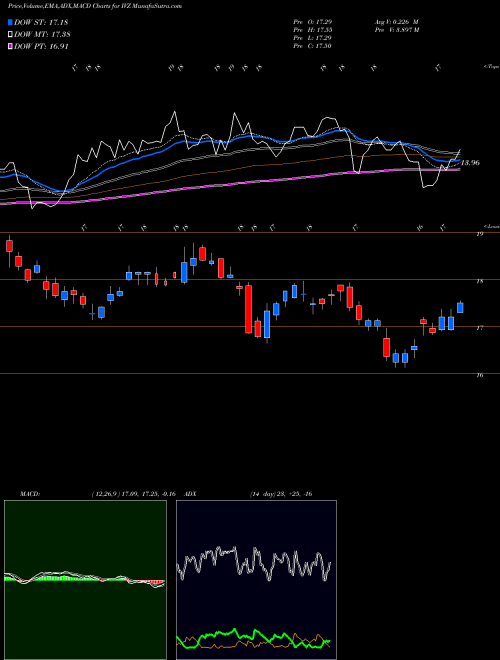Click the 'MACD:' panel heading
This screenshot has width=500, height=660.
(29, 494)
